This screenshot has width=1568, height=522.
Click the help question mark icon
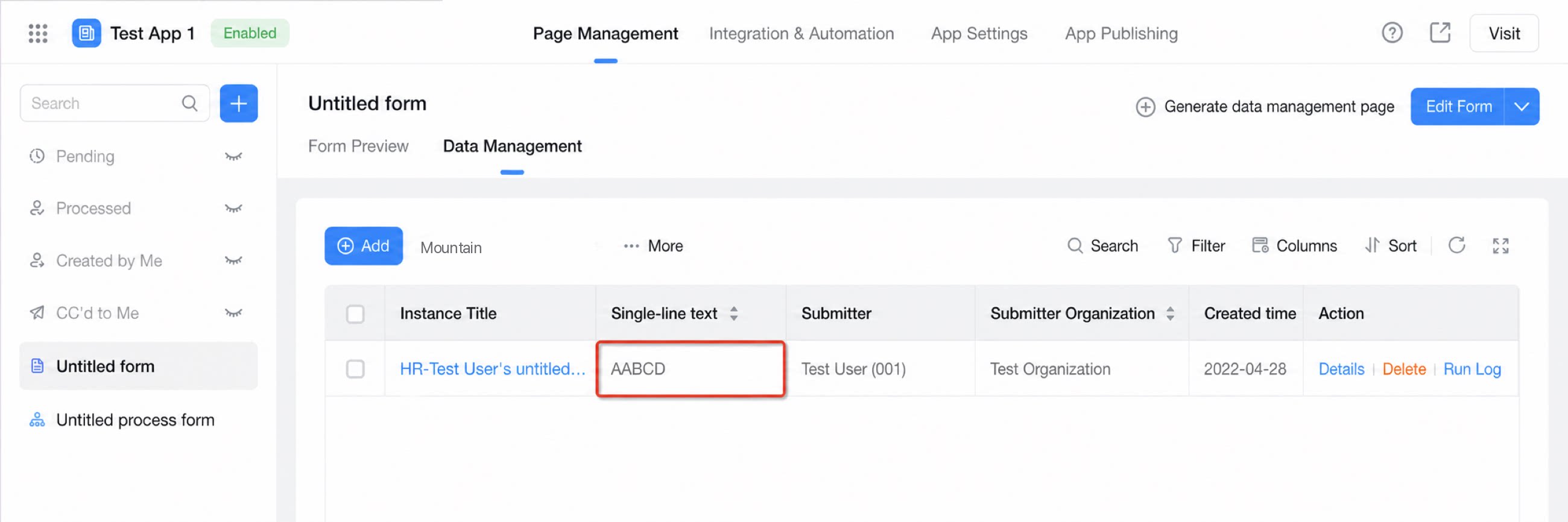pos(1391,33)
